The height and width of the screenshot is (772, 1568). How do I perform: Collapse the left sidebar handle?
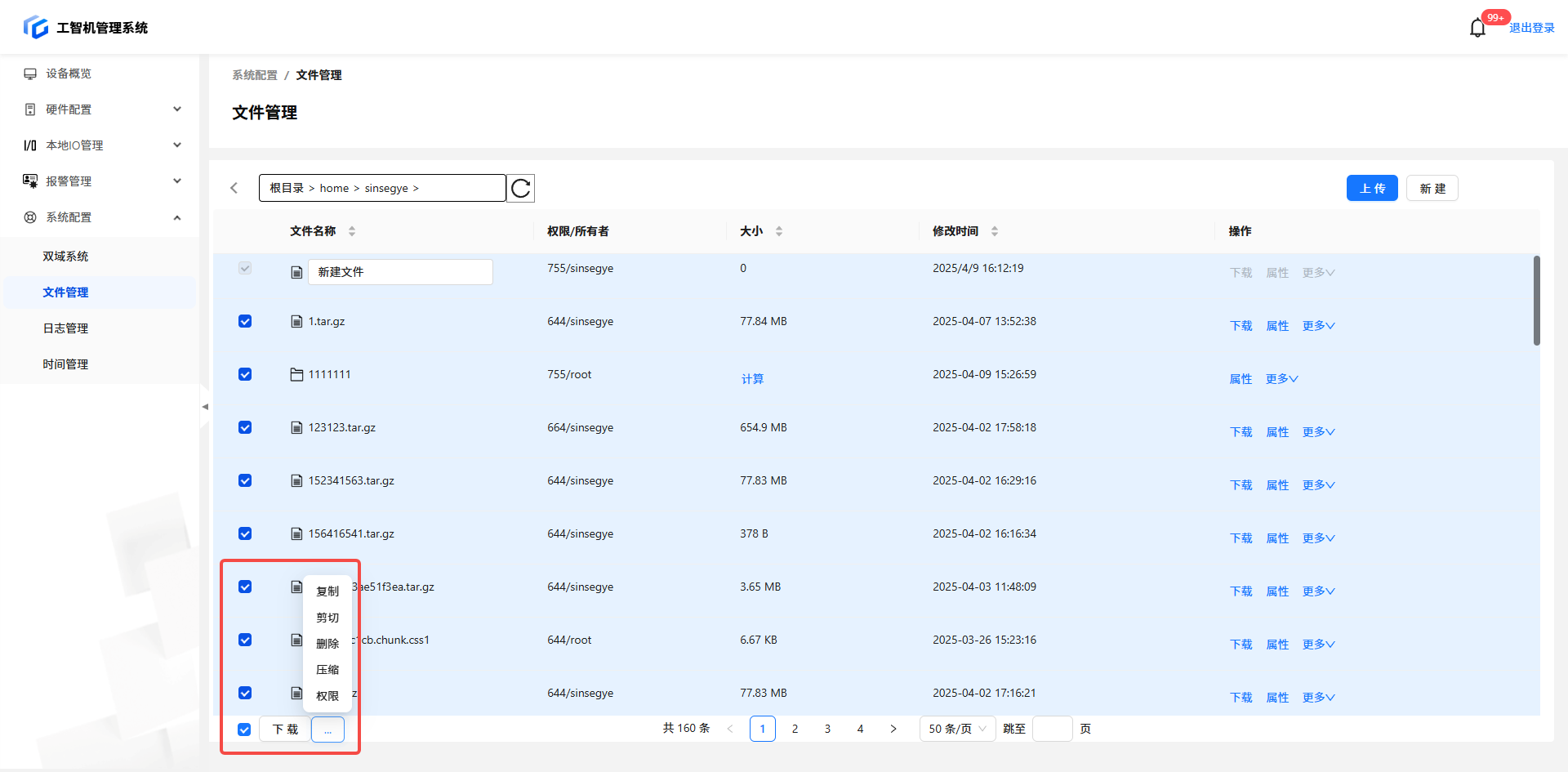coord(205,407)
